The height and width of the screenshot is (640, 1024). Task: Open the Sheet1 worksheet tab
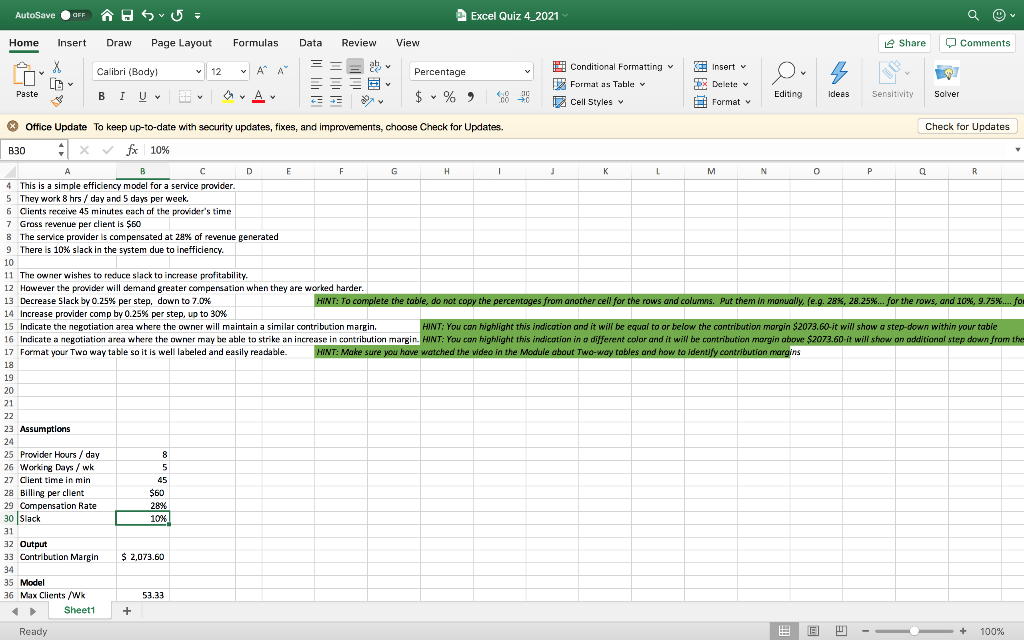pyautogui.click(x=79, y=610)
